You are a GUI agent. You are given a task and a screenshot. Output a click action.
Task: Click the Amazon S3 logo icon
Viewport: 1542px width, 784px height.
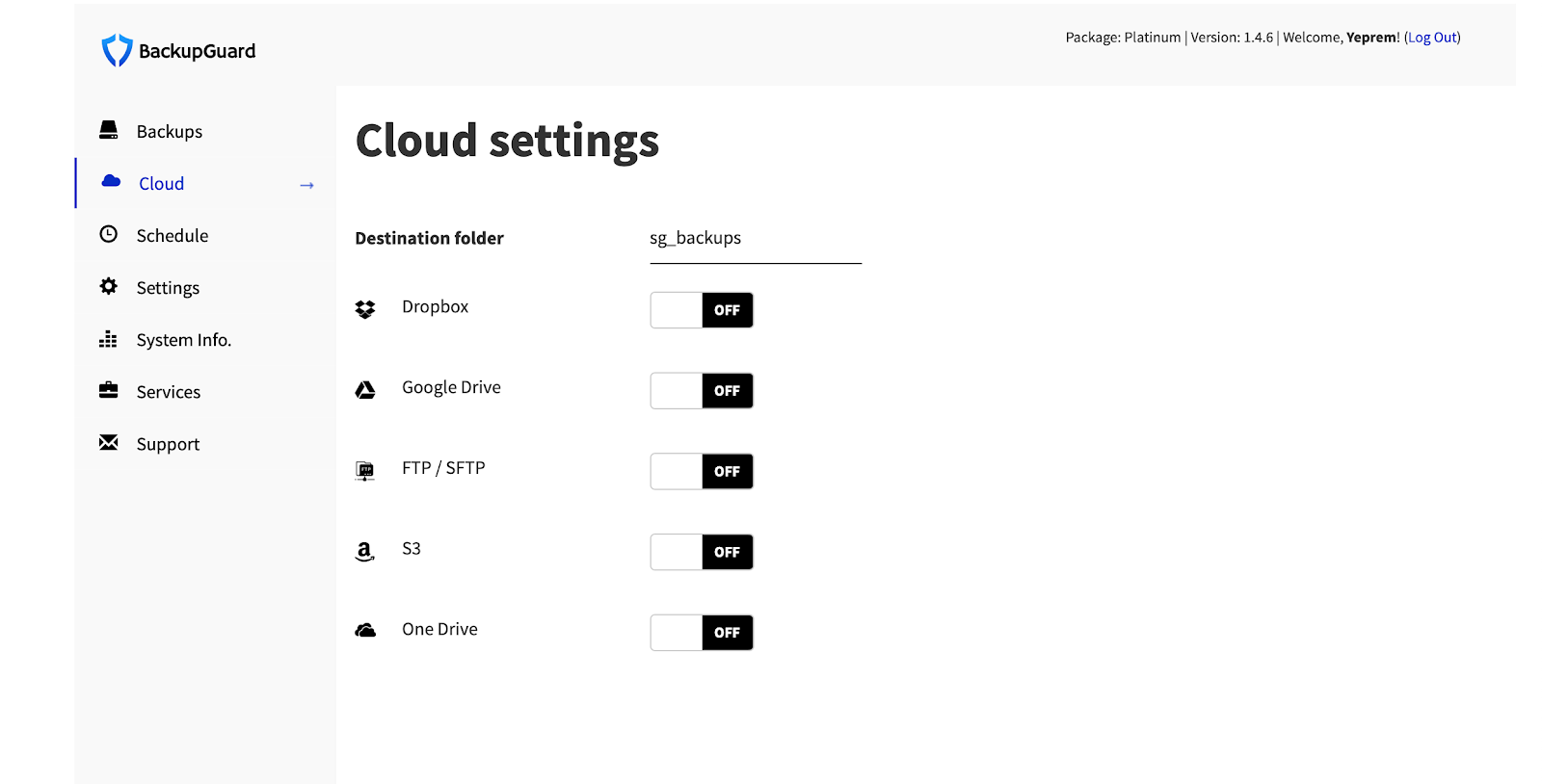[364, 551]
